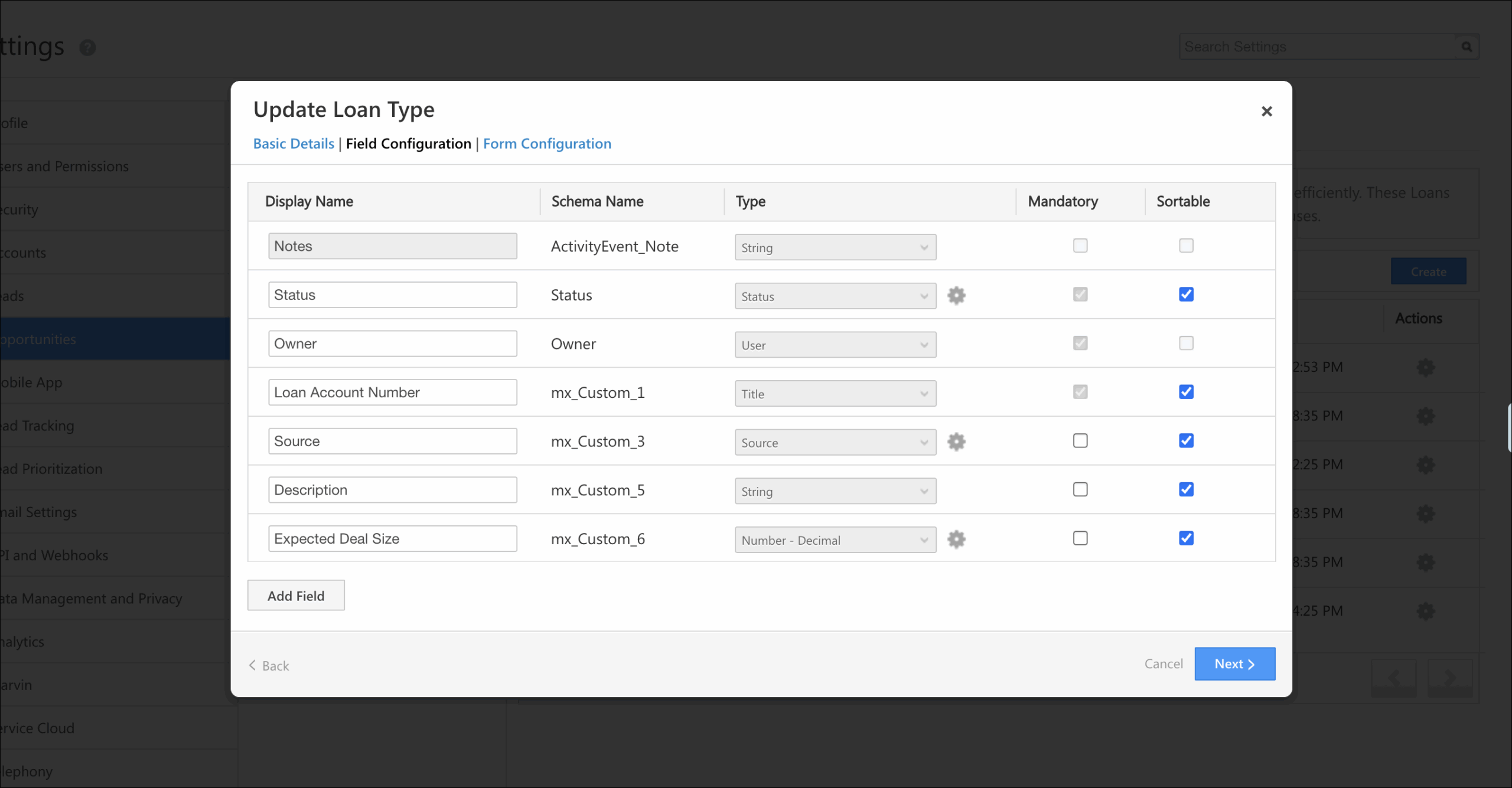Click Next to proceed
The height and width of the screenshot is (788, 1512).
click(1234, 664)
